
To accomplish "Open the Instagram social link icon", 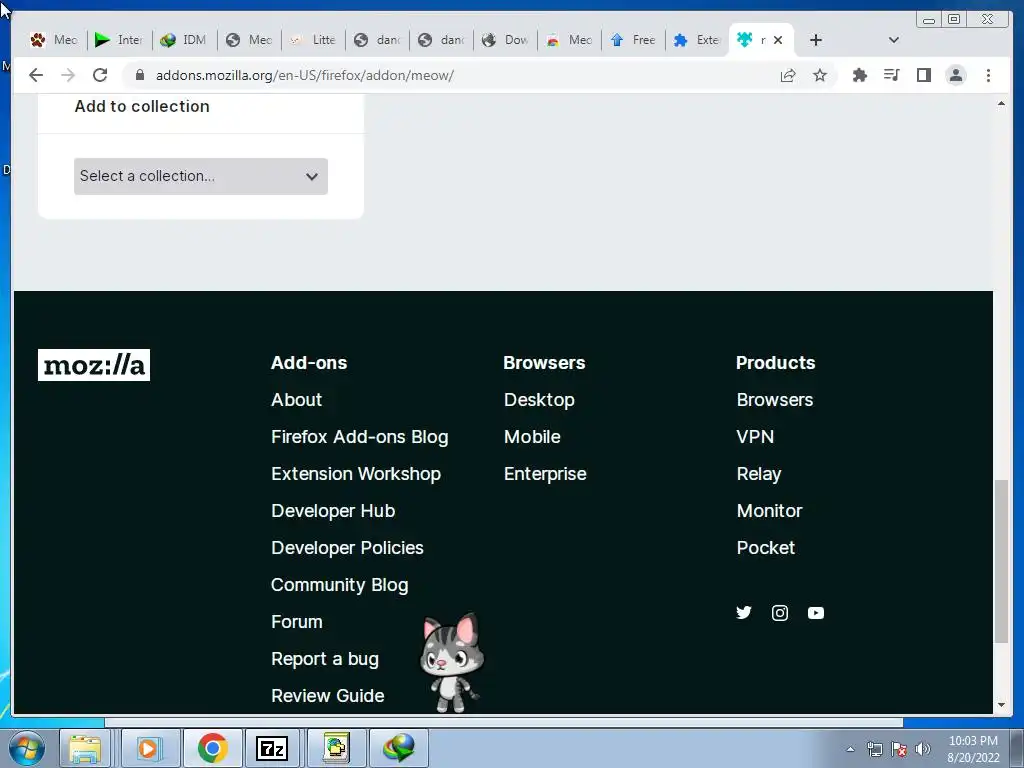I will [780, 613].
